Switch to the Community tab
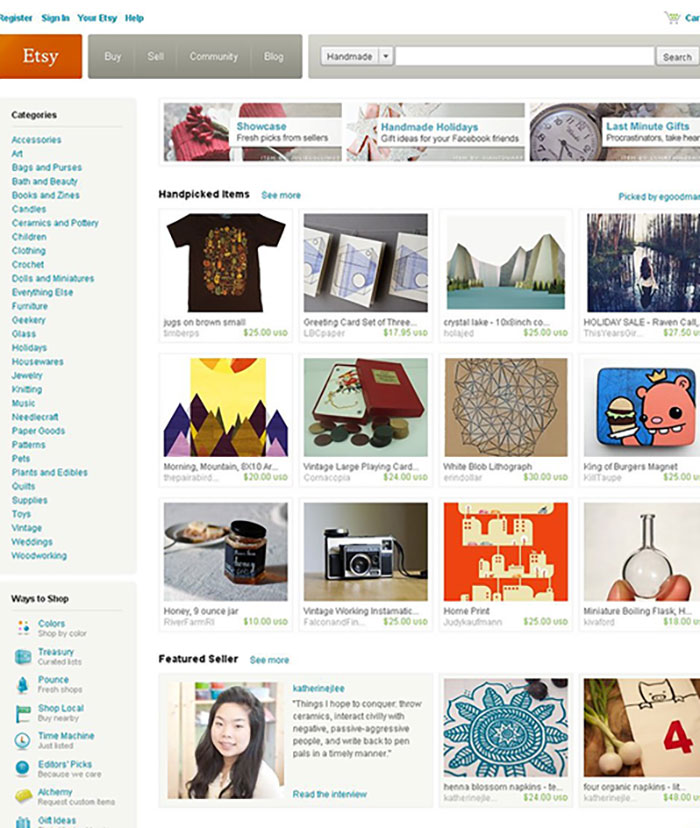 (213, 57)
